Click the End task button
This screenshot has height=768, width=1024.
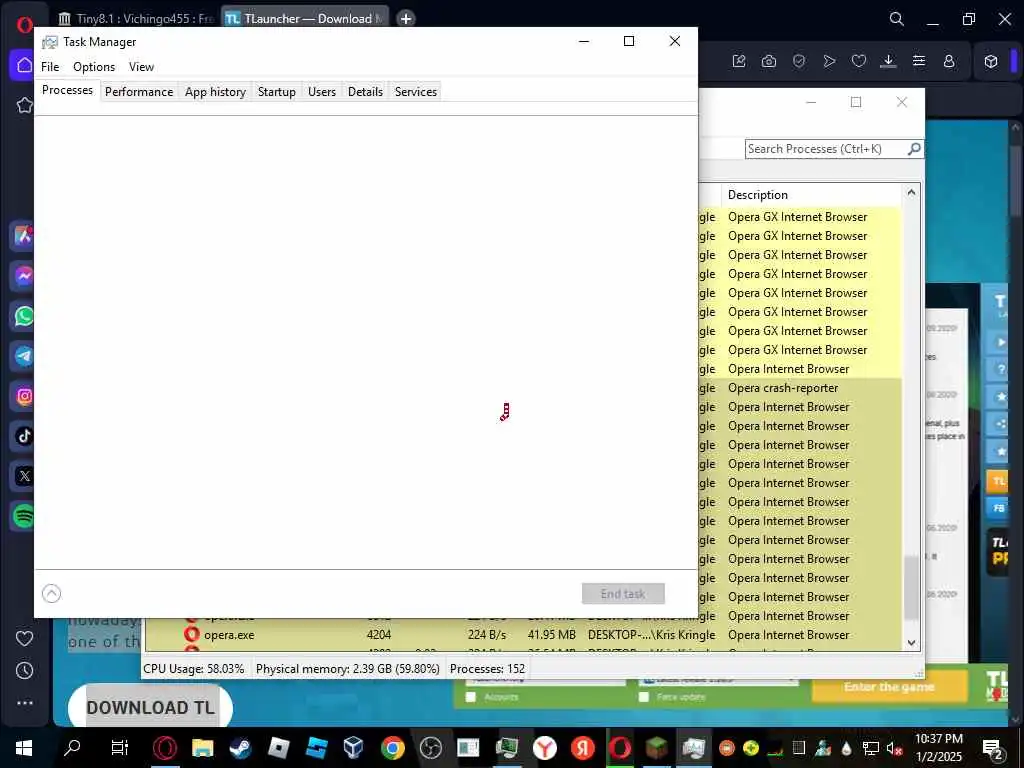[623, 594]
